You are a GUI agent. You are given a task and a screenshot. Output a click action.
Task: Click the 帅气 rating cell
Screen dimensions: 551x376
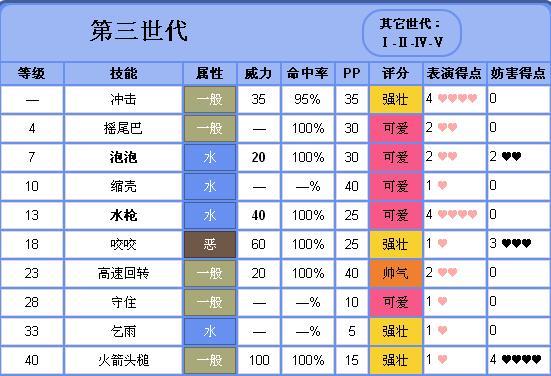click(396, 273)
